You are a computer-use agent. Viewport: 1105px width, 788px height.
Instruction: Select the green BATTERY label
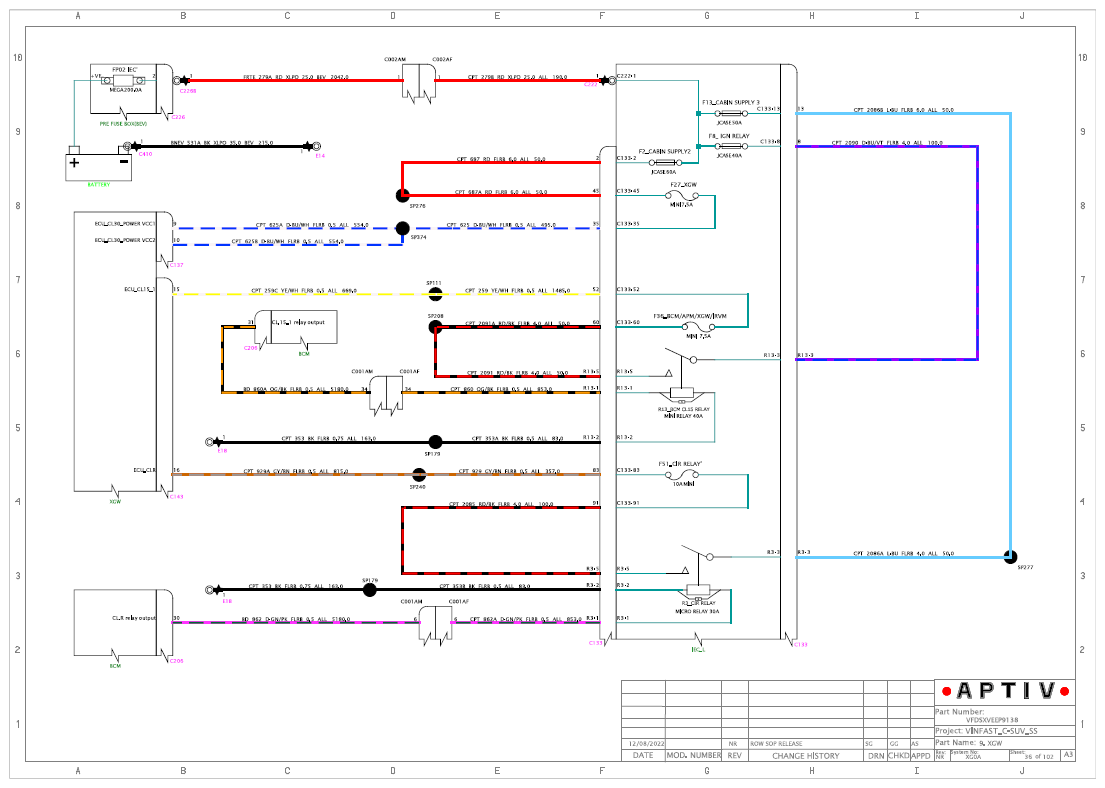(x=99, y=185)
